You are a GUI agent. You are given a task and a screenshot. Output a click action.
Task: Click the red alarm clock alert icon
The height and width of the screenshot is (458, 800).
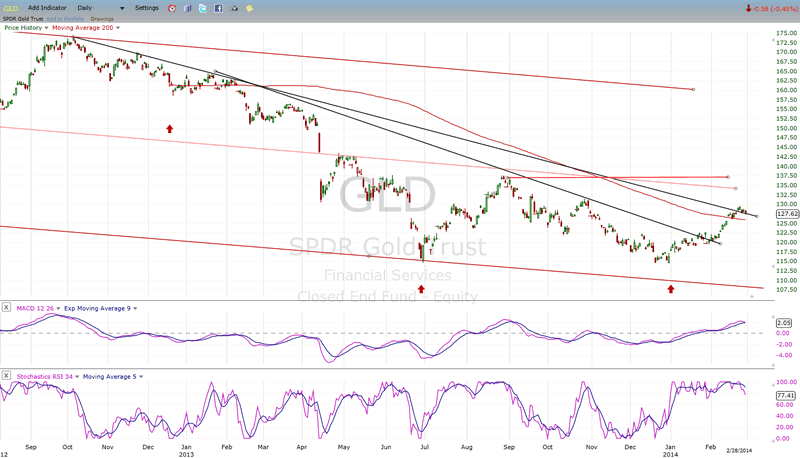tap(171, 8)
